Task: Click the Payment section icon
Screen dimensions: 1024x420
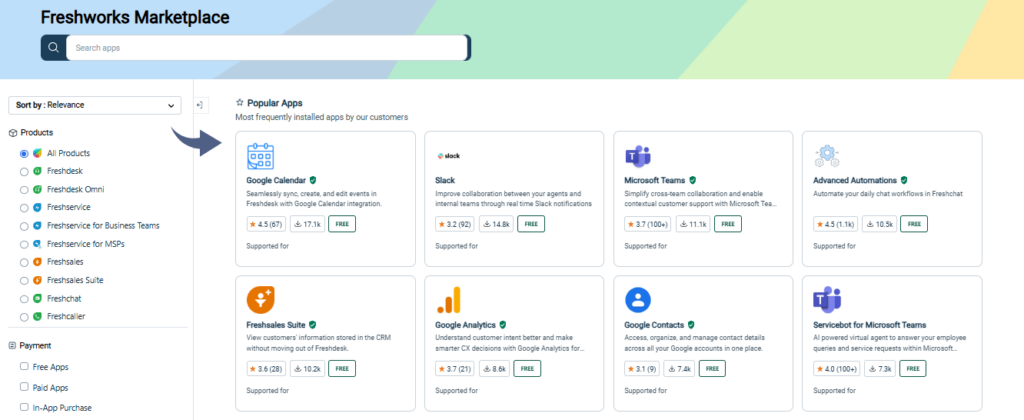Action: 12,346
